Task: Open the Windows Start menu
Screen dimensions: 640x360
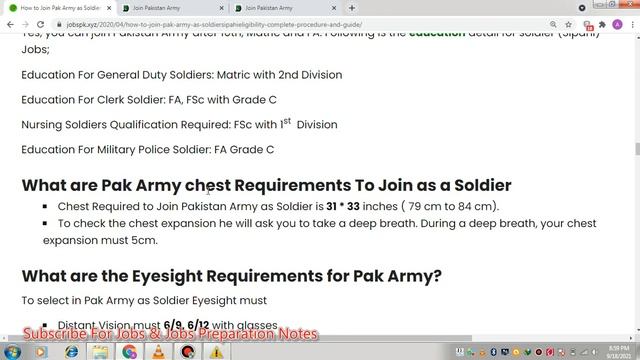Action: pyautogui.click(x=12, y=352)
